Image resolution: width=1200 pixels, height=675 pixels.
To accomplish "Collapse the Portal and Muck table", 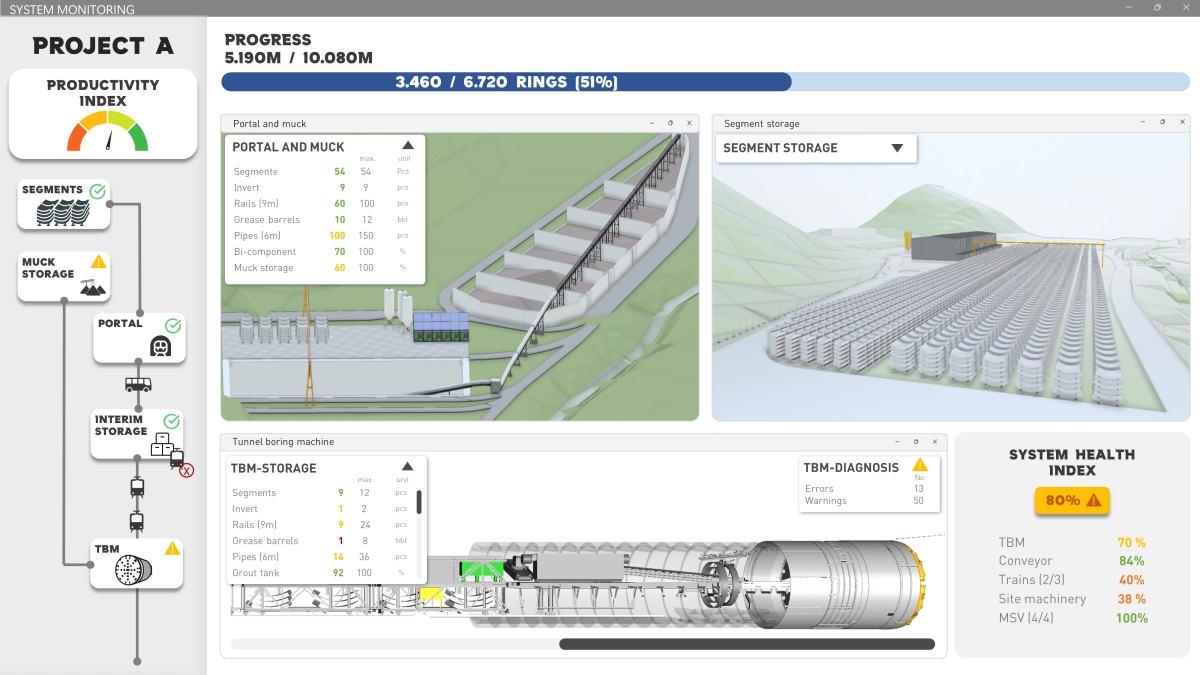I will point(408,146).
